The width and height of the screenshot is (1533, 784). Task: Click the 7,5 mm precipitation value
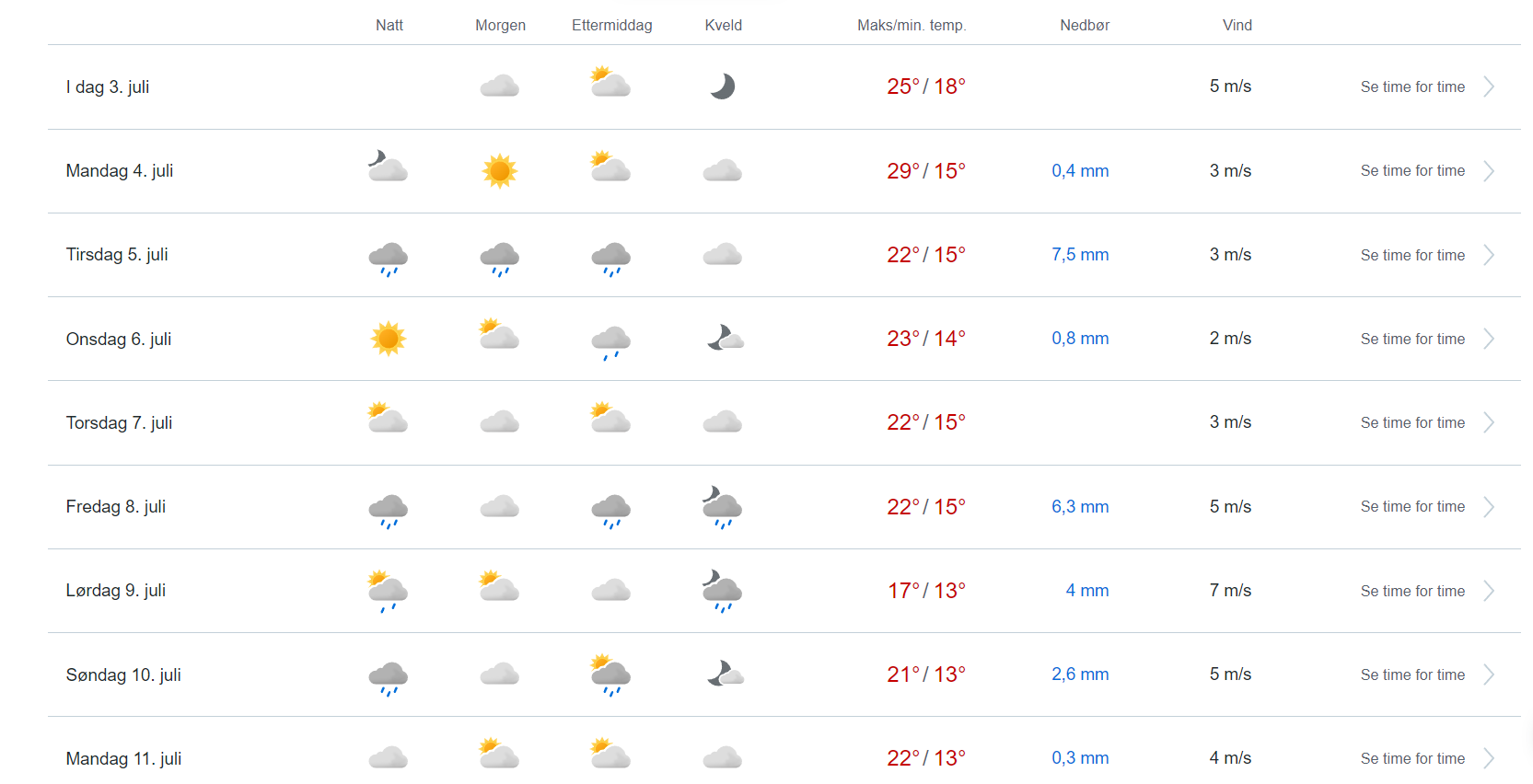tap(1080, 255)
